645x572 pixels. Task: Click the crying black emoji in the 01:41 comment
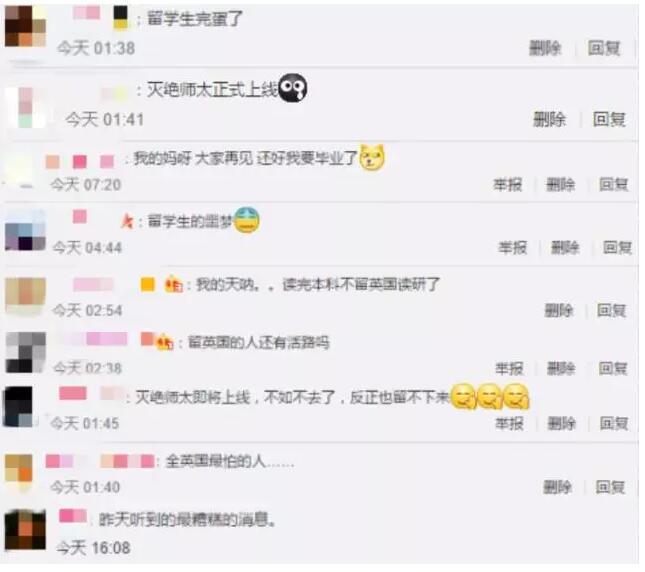tap(292, 88)
